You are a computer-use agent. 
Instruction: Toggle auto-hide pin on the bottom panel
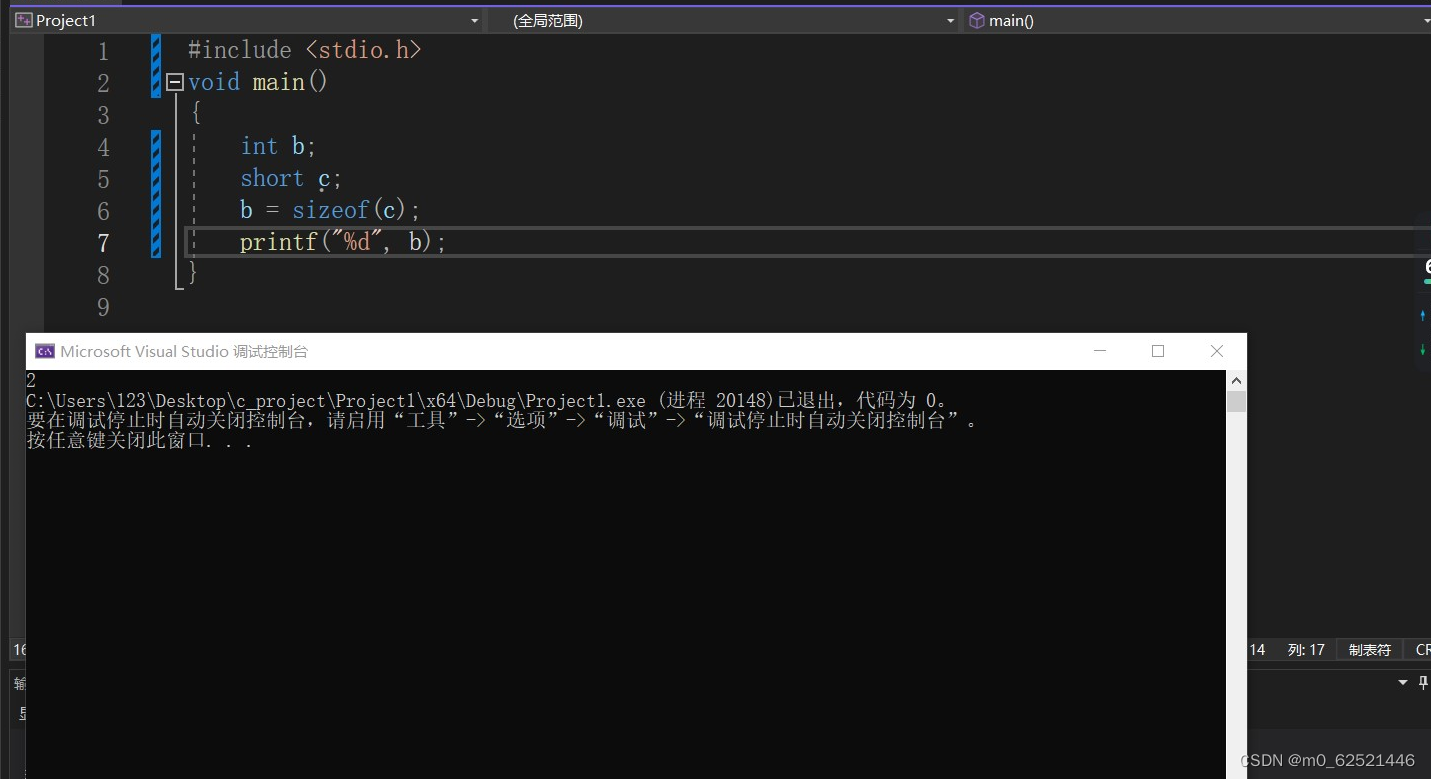click(1423, 682)
